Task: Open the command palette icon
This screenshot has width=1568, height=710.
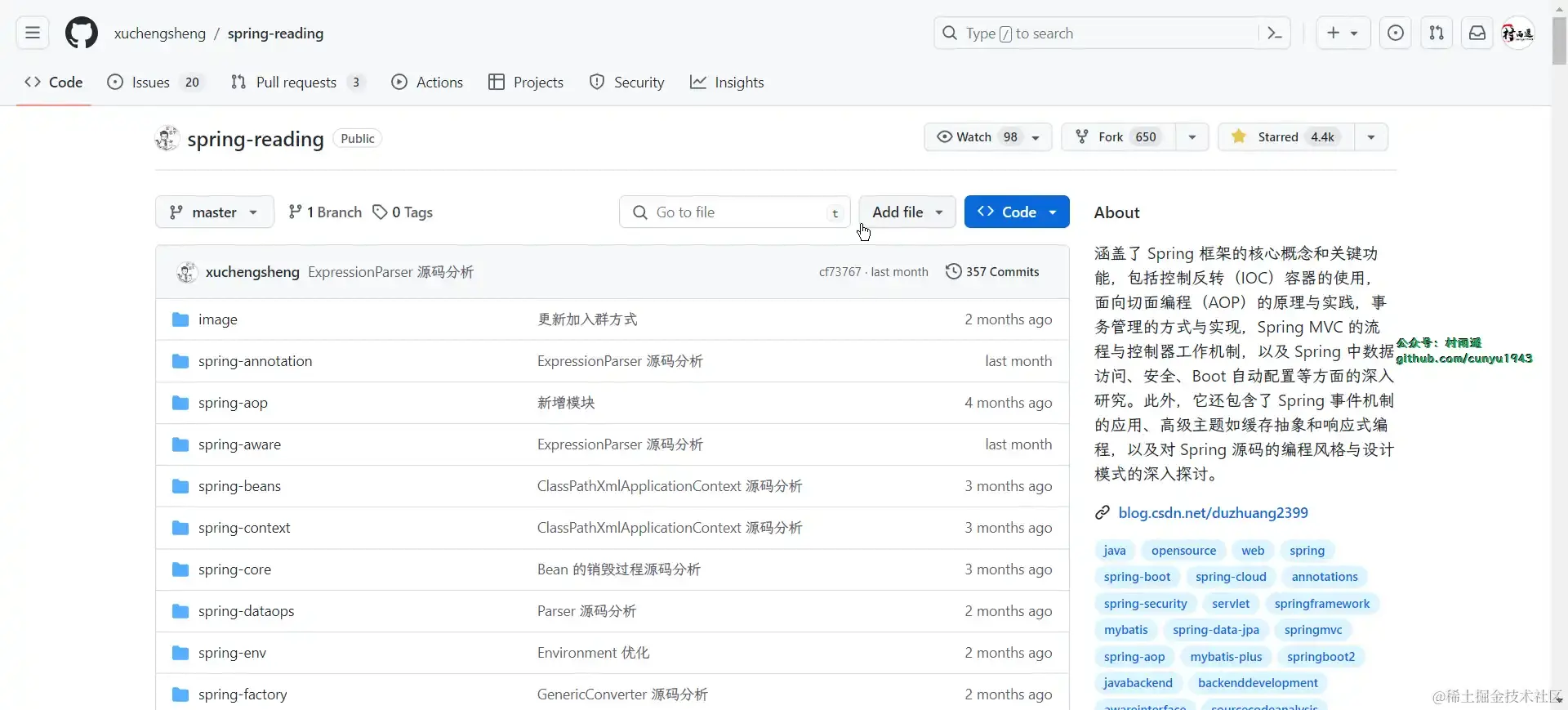Action: click(1274, 33)
